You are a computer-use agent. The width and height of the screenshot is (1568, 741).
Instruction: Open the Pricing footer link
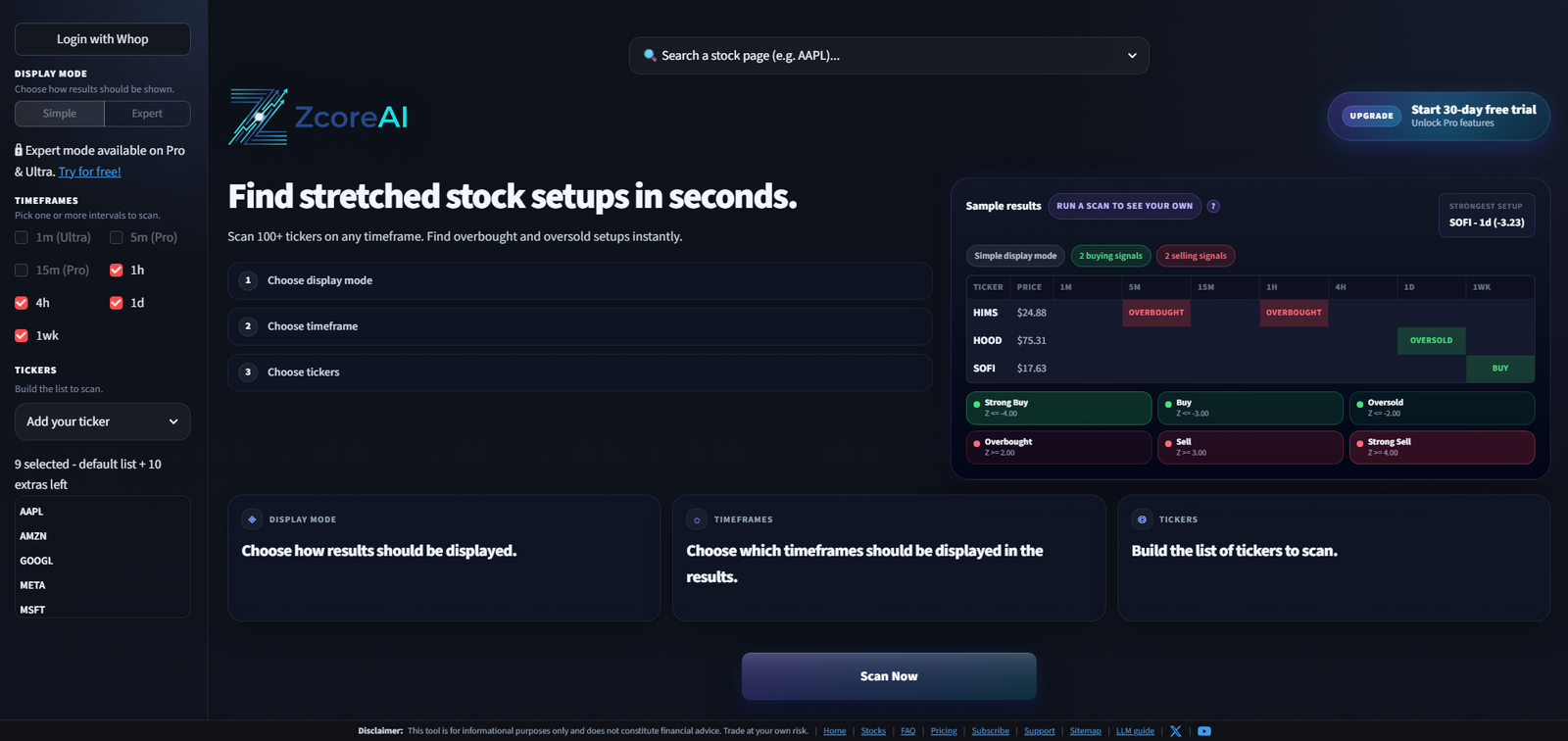pyautogui.click(x=944, y=731)
